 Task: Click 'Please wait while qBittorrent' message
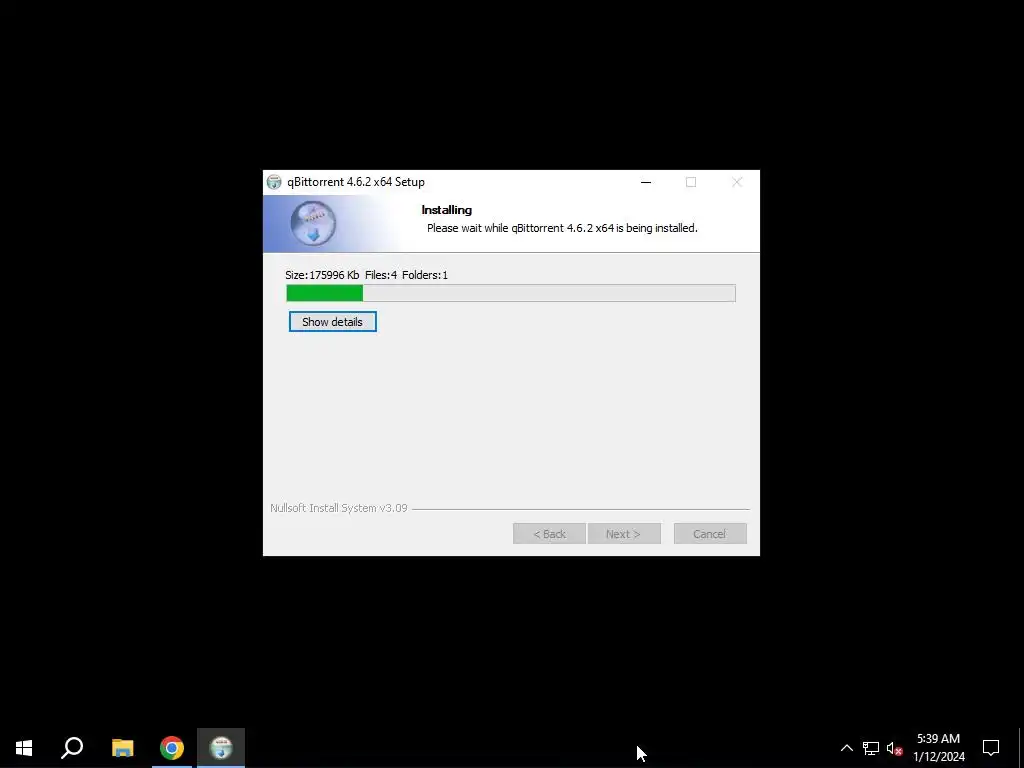point(562,228)
